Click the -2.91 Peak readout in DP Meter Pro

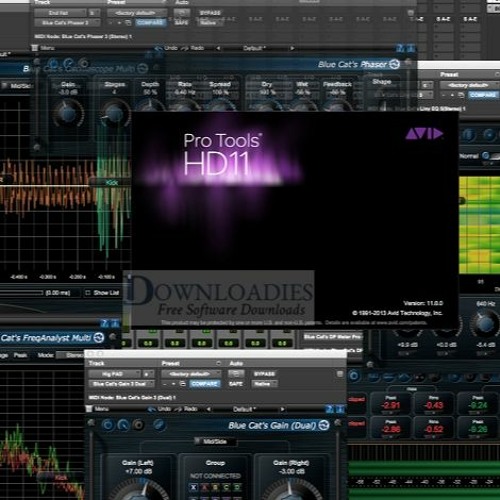pos(390,405)
